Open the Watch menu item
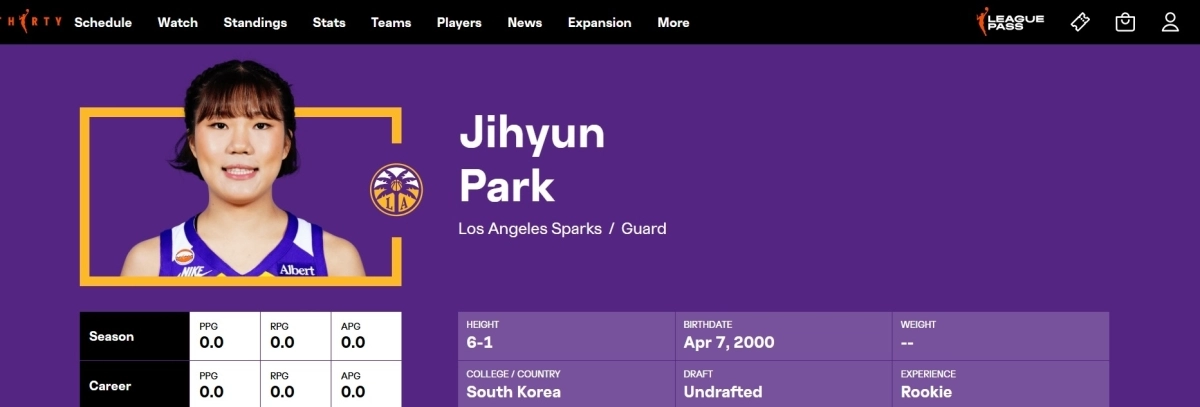The height and width of the screenshot is (407, 1200). tap(178, 22)
